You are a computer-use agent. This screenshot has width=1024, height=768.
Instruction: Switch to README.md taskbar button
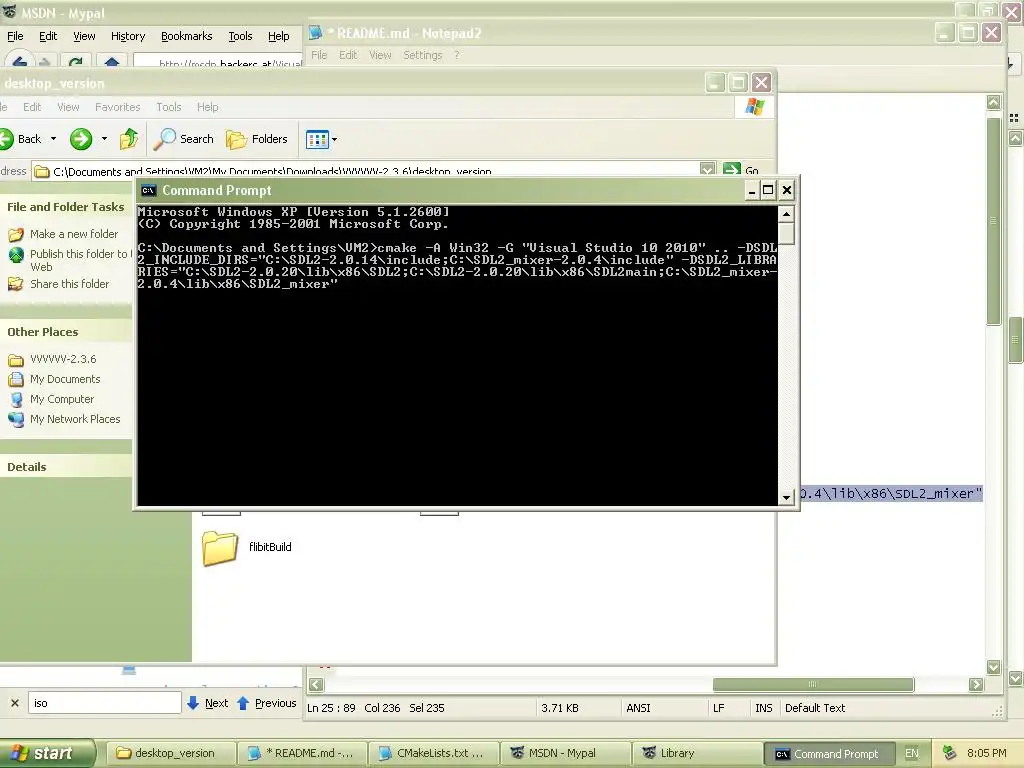[302, 753]
